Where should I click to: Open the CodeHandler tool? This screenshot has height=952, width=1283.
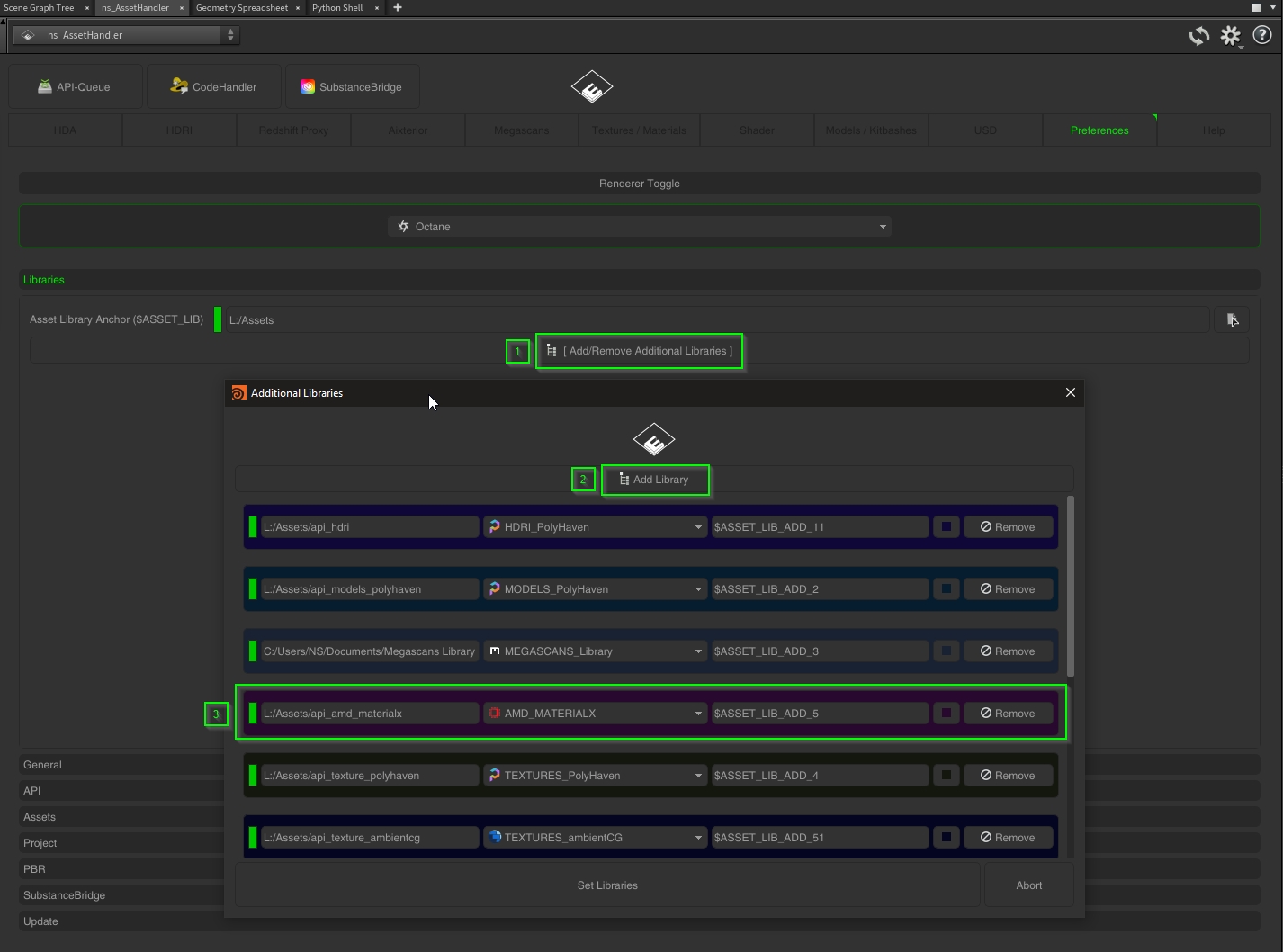pyautogui.click(x=214, y=87)
